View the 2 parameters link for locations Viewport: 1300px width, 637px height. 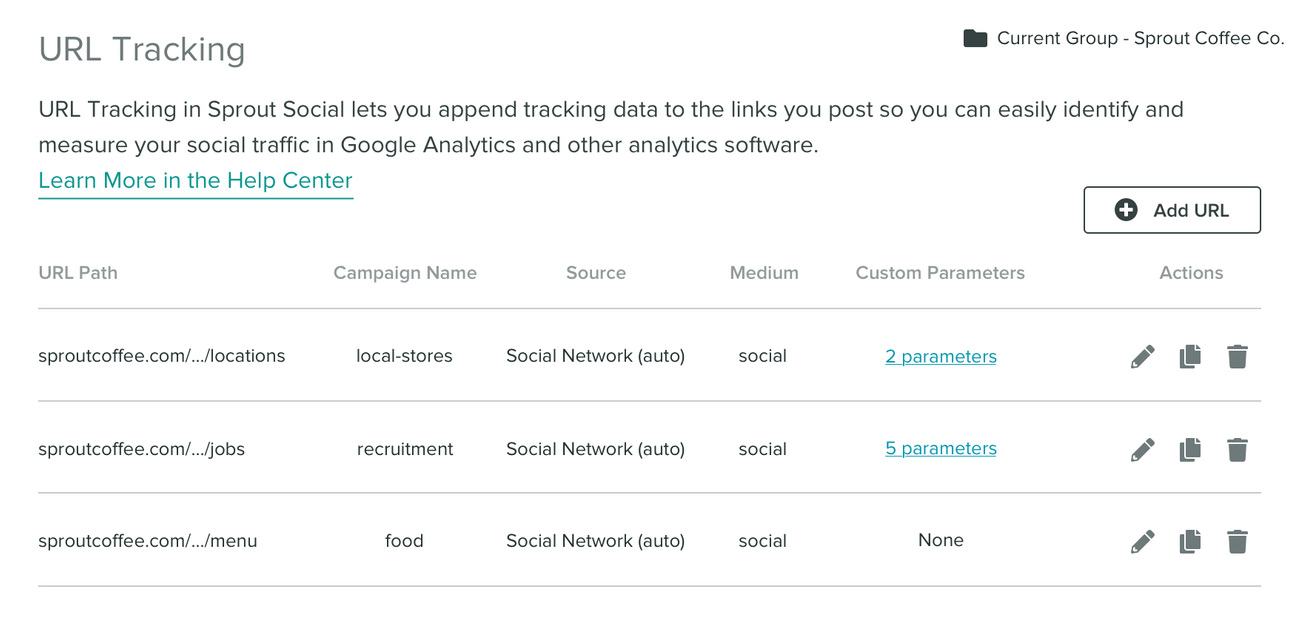(941, 357)
